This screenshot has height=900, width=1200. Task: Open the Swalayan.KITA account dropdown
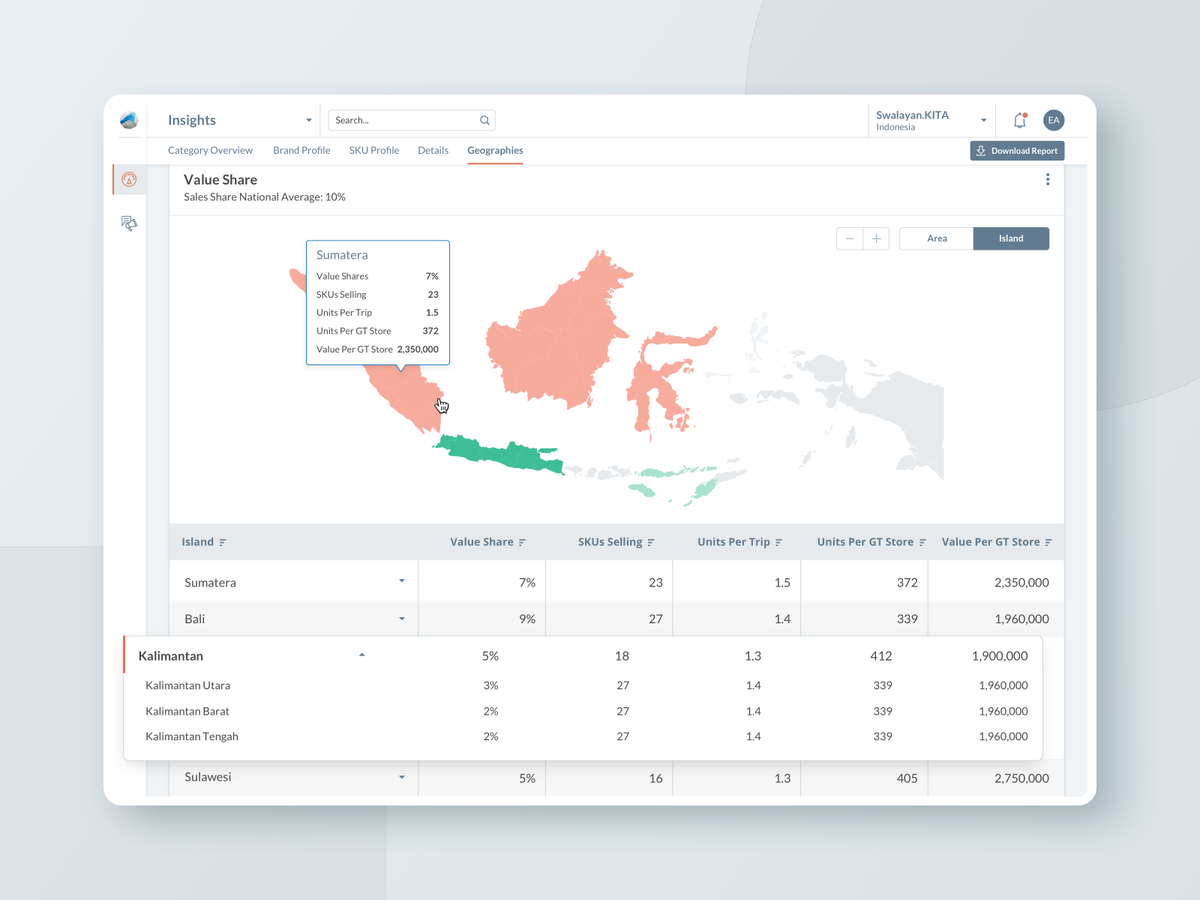[x=931, y=120]
